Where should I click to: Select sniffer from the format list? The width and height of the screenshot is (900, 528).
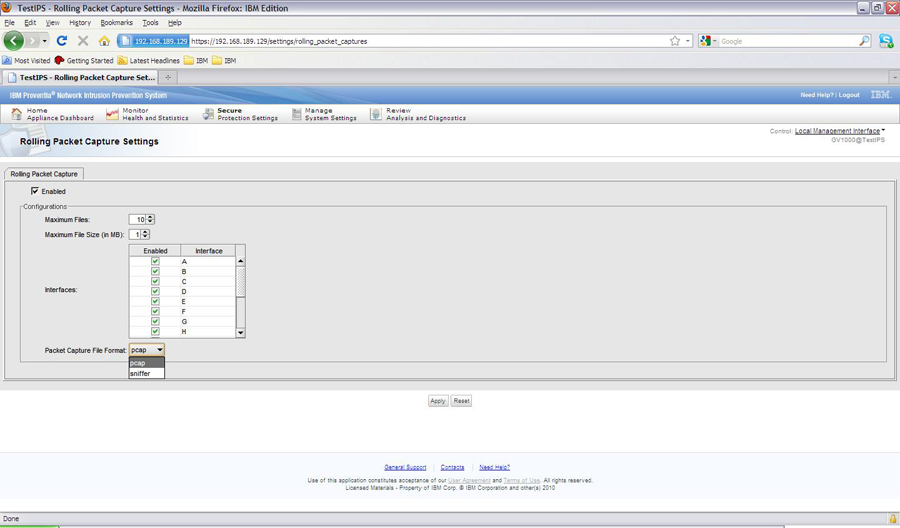pyautogui.click(x=147, y=373)
